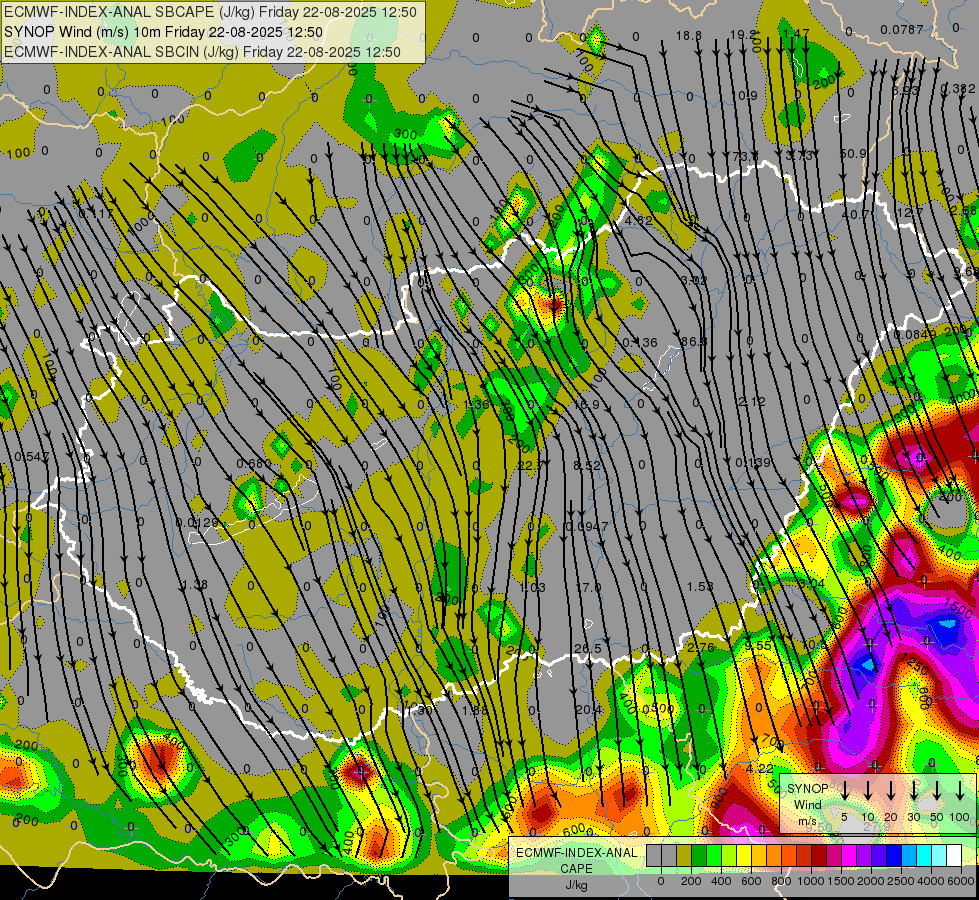The width and height of the screenshot is (979, 900).
Task: Click the '2500' tick label in CAPE legend
Action: pyautogui.click(x=901, y=881)
